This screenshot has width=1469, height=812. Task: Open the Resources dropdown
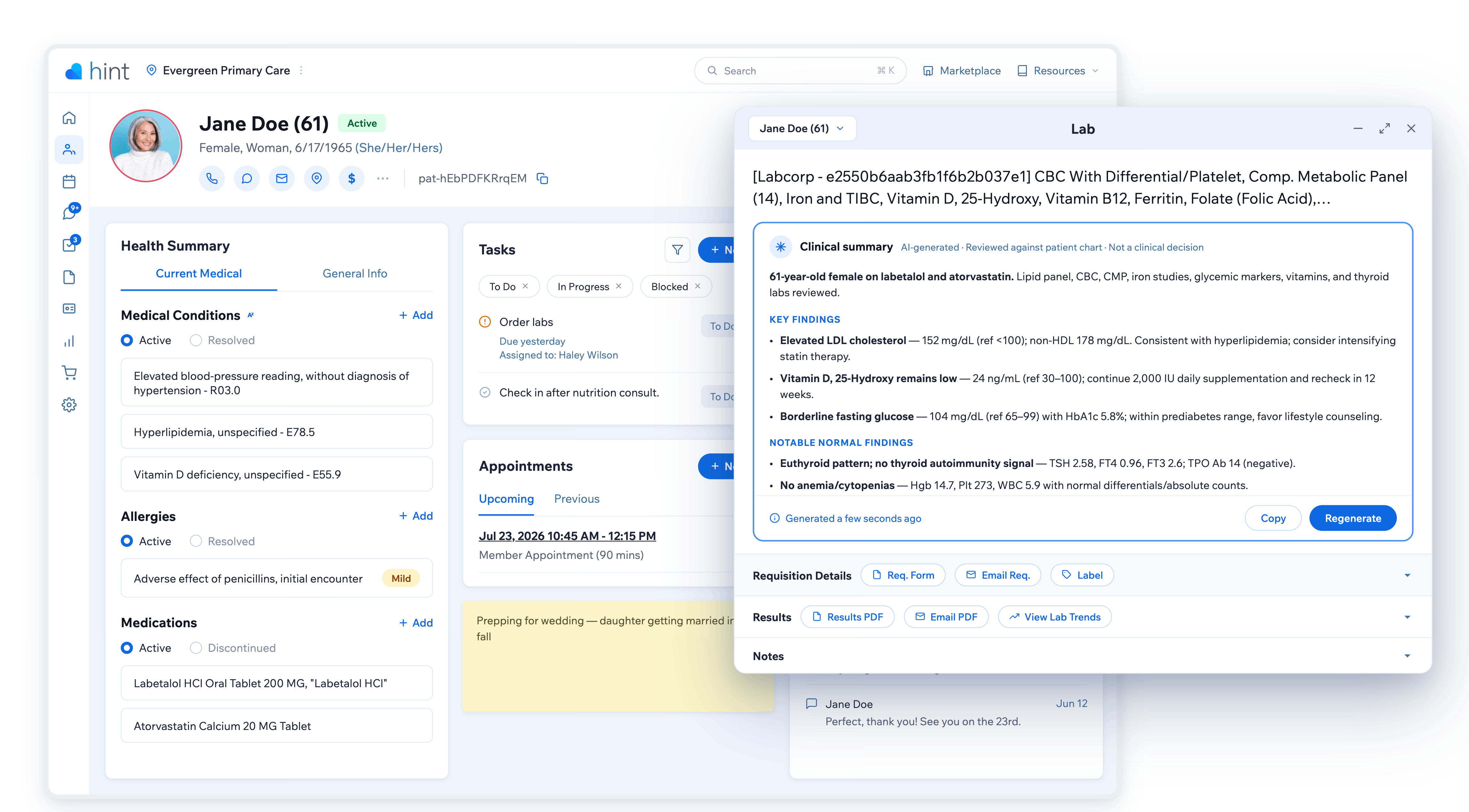pyautogui.click(x=1058, y=70)
